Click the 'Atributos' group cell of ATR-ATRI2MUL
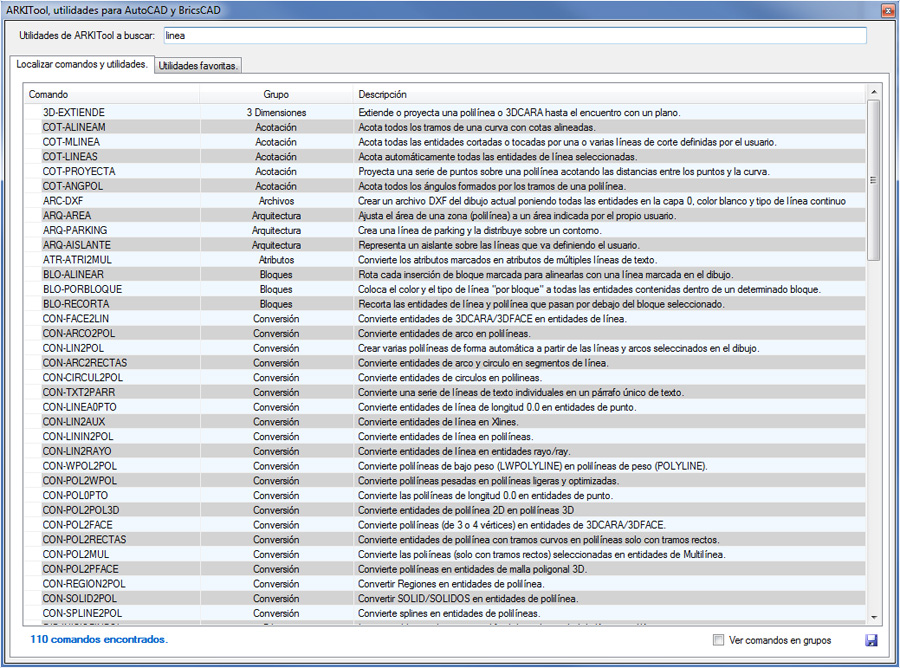Screen dimensions: 900x668 click(x=276, y=260)
